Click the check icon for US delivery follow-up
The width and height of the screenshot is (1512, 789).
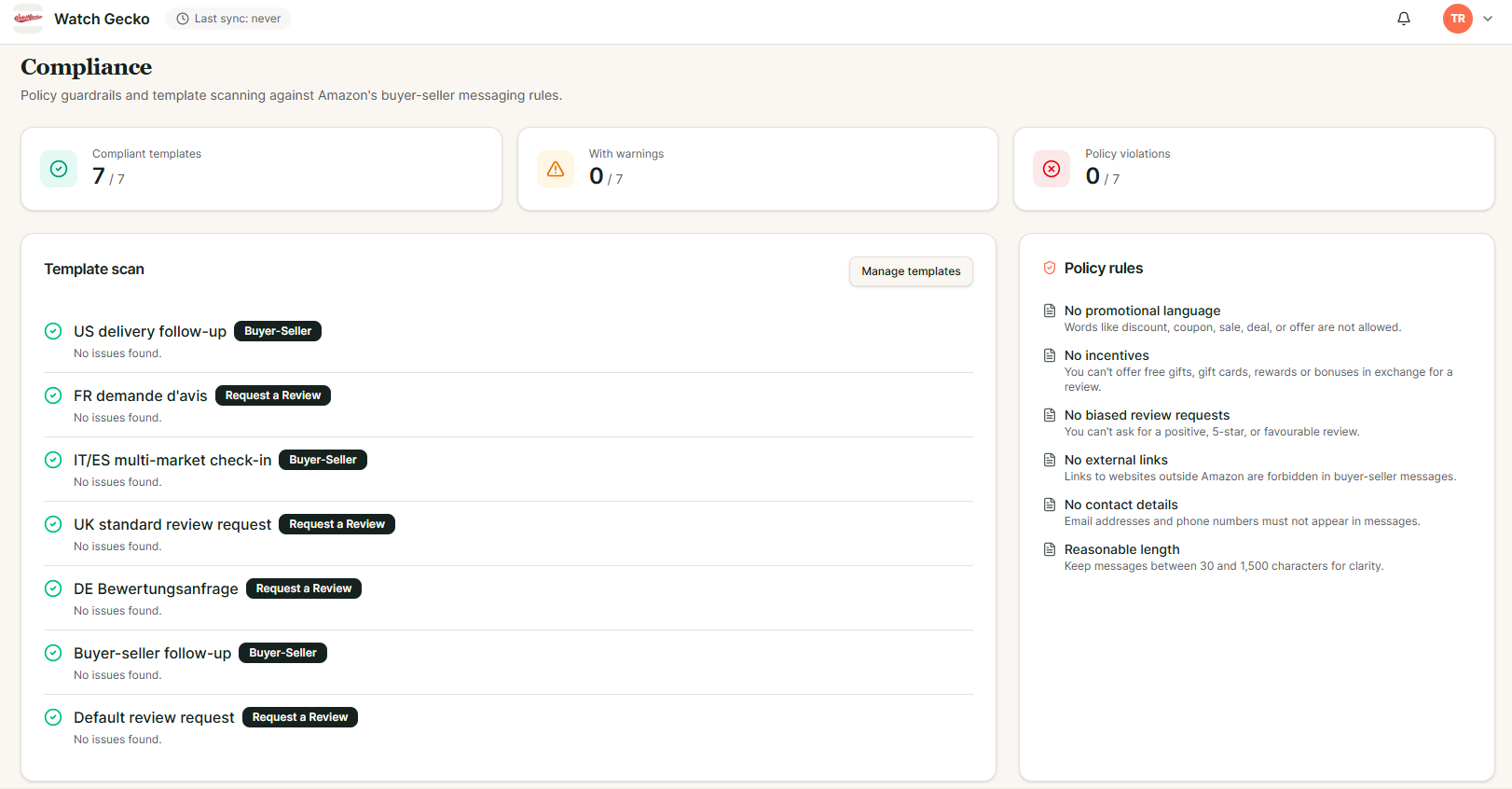point(53,331)
